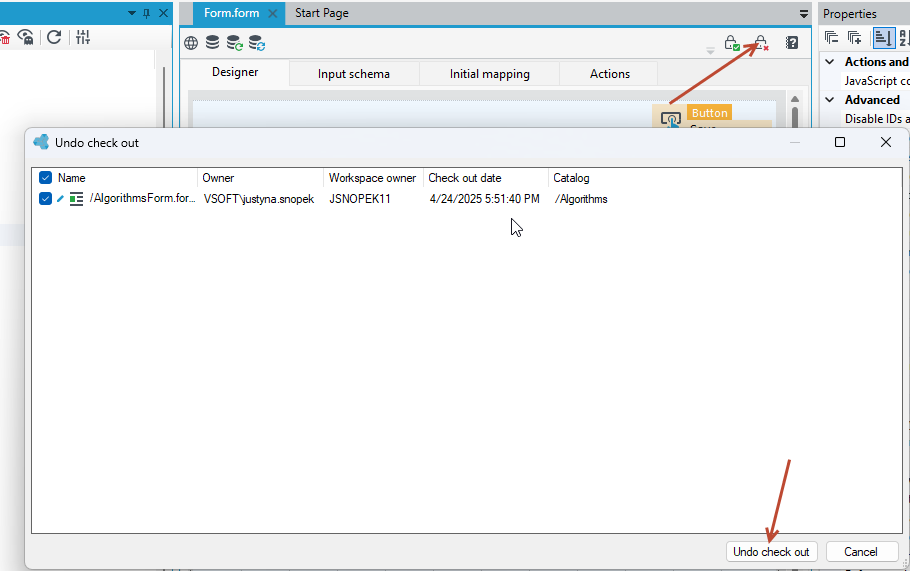
Task: Click the Cancel button in the dialog
Action: coord(861,552)
